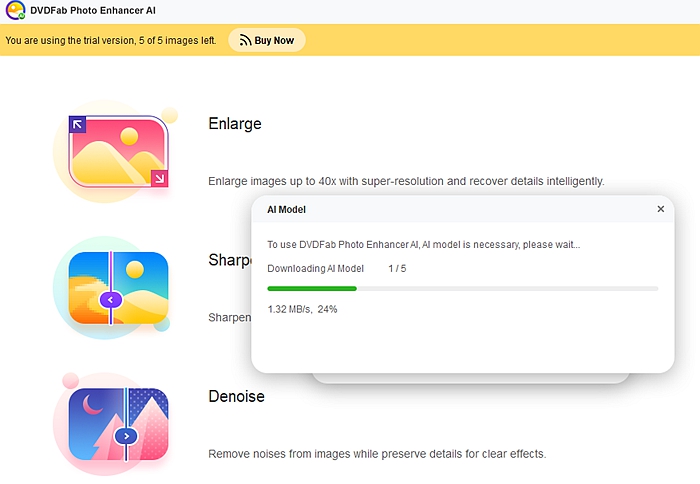Click the 1.32 MB/s, 24% speed readout

tap(302, 309)
